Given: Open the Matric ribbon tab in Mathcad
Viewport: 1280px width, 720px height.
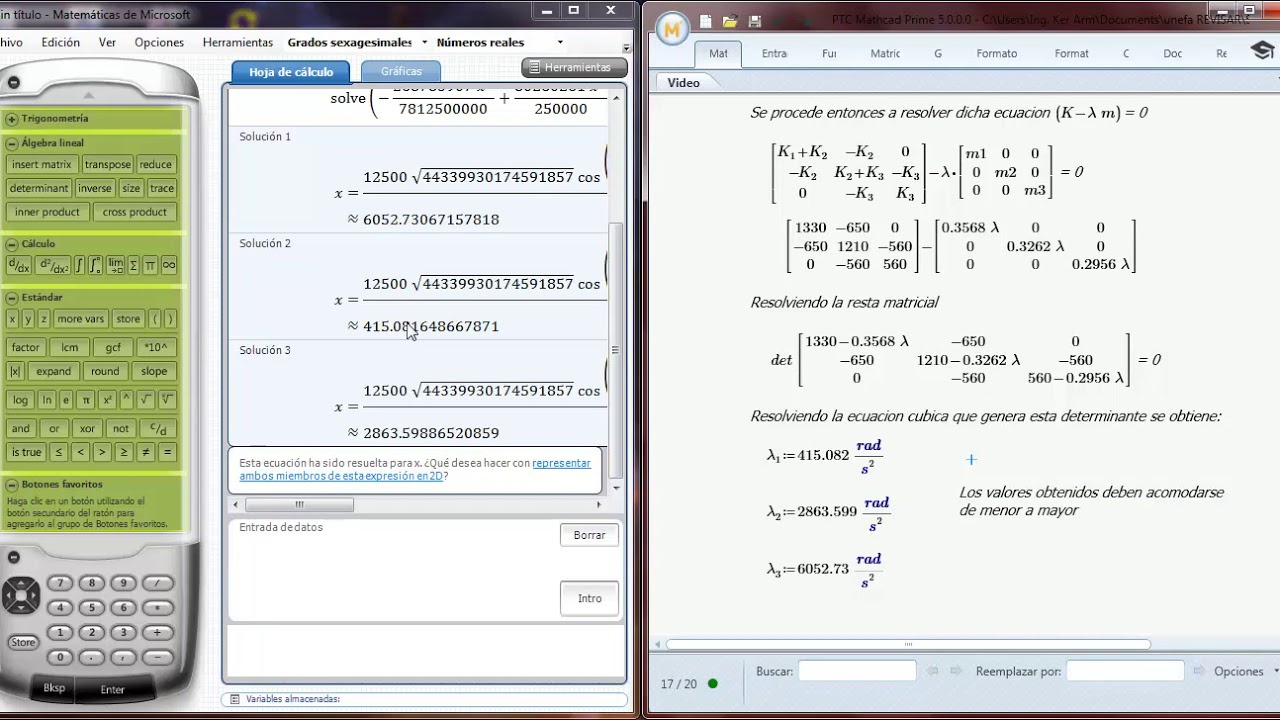Looking at the screenshot, I should pyautogui.click(x=885, y=54).
